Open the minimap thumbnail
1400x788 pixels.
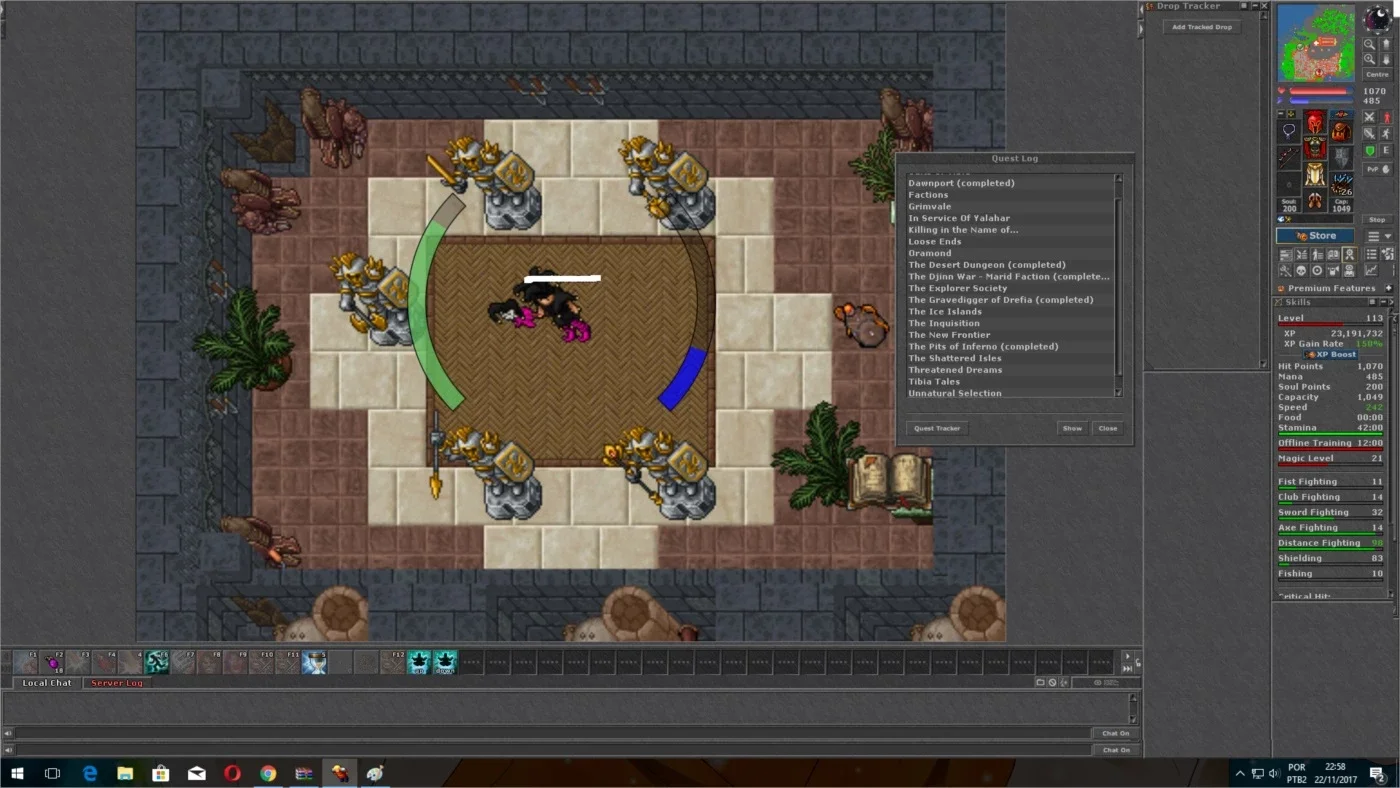click(1316, 42)
